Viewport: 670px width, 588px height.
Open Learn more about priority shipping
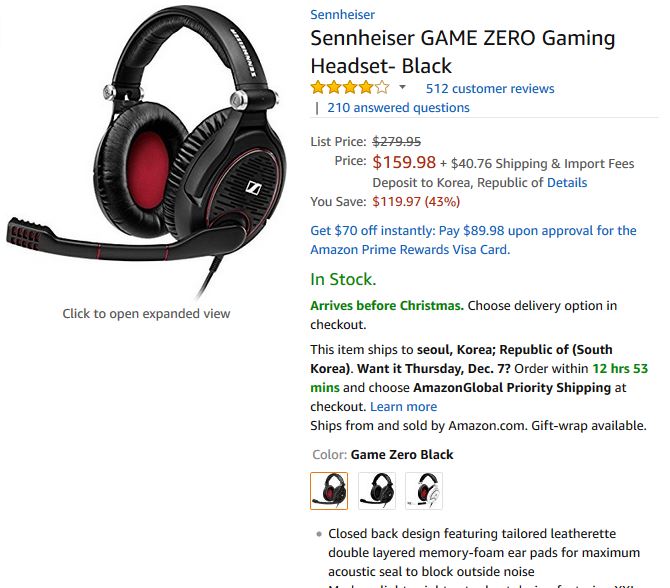tap(403, 406)
